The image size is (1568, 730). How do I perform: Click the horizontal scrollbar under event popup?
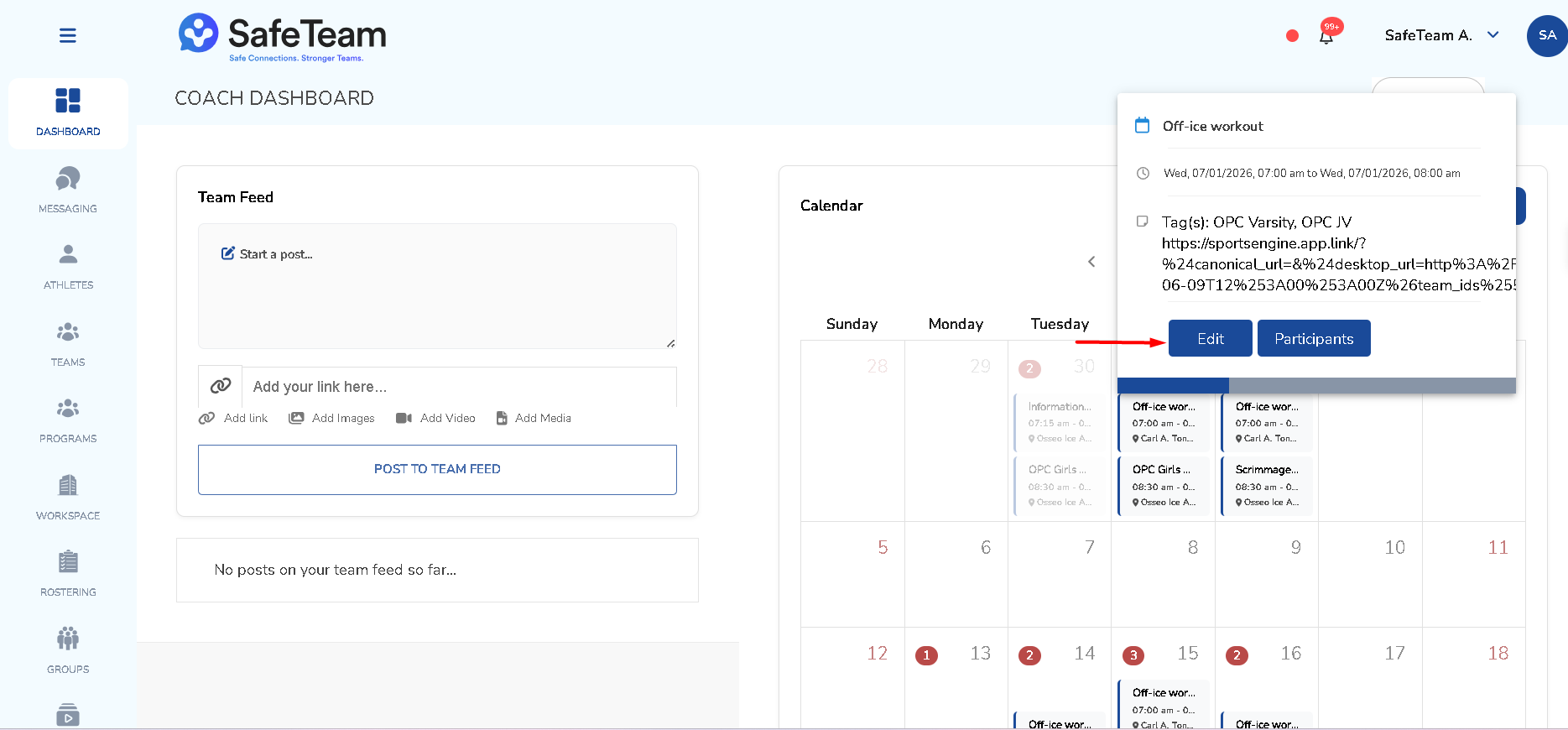[x=1316, y=385]
